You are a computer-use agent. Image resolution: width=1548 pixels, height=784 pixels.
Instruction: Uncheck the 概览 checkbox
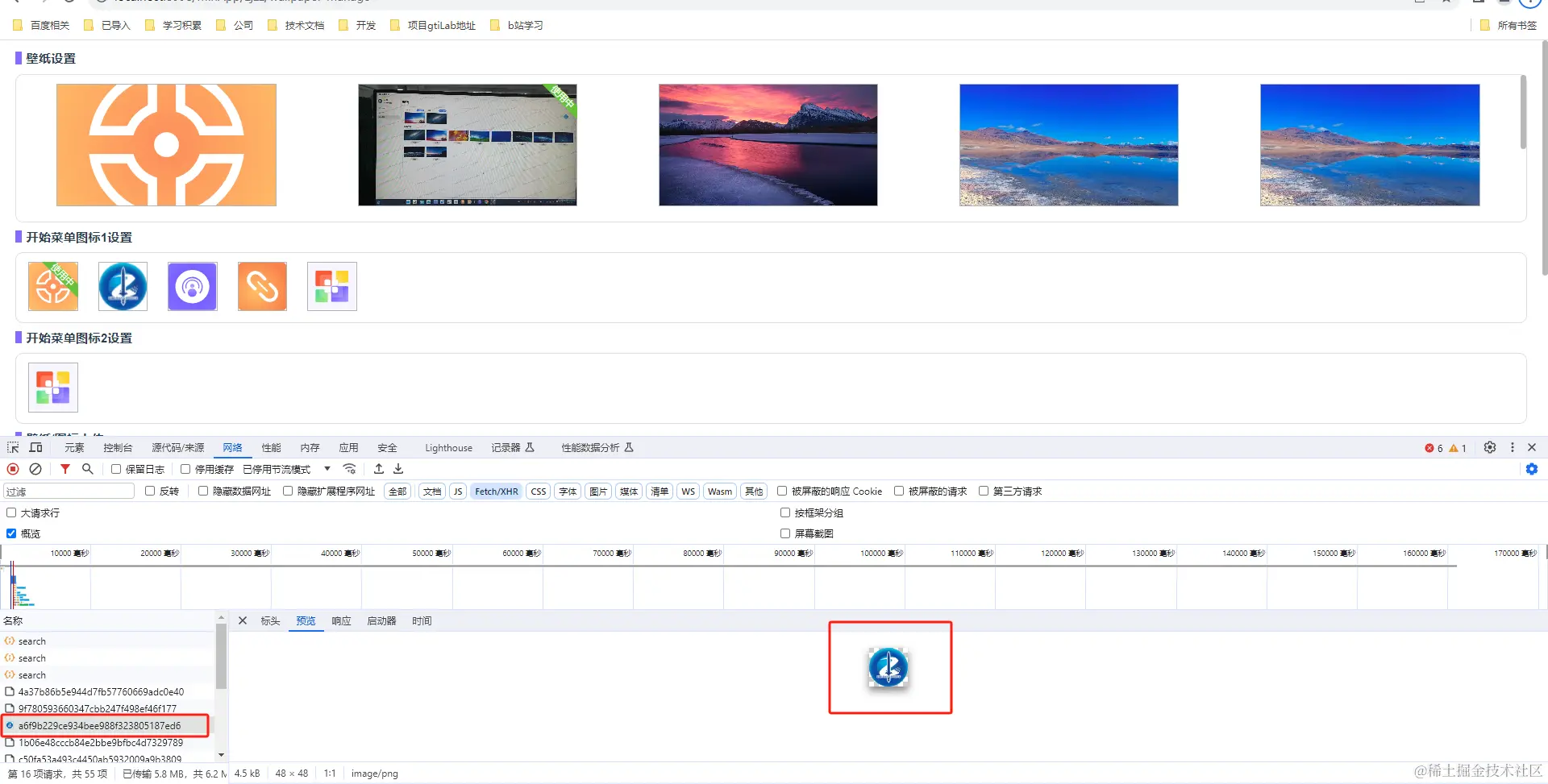[x=11, y=533]
